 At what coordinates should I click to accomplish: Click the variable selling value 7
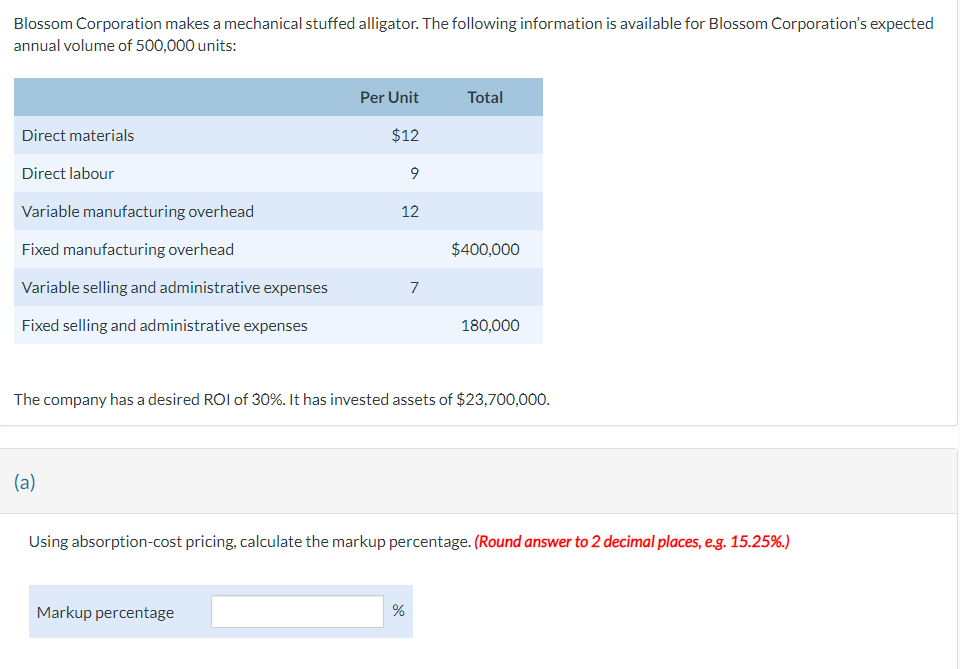414,287
